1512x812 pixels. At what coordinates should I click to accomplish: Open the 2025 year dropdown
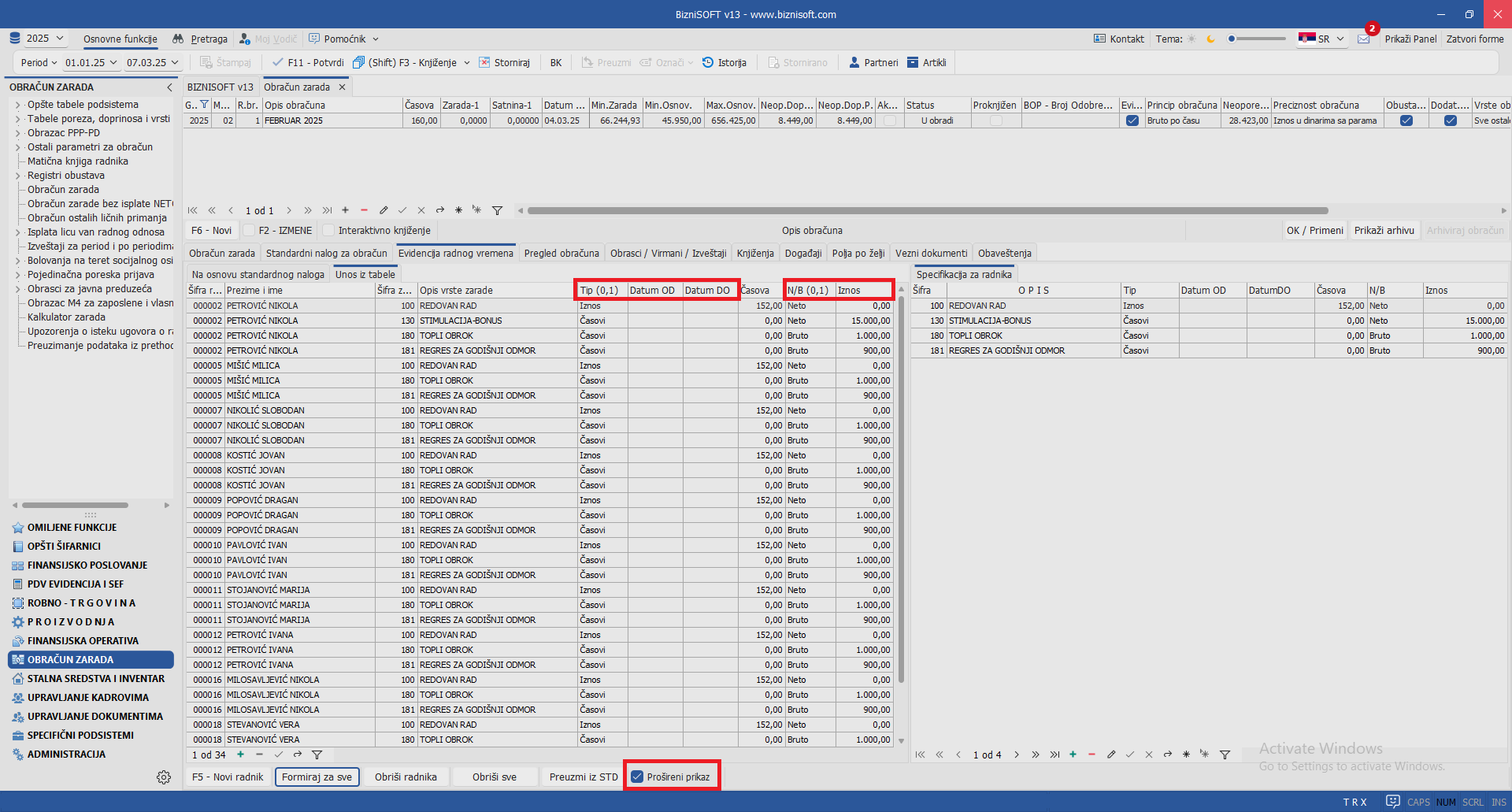(x=47, y=39)
